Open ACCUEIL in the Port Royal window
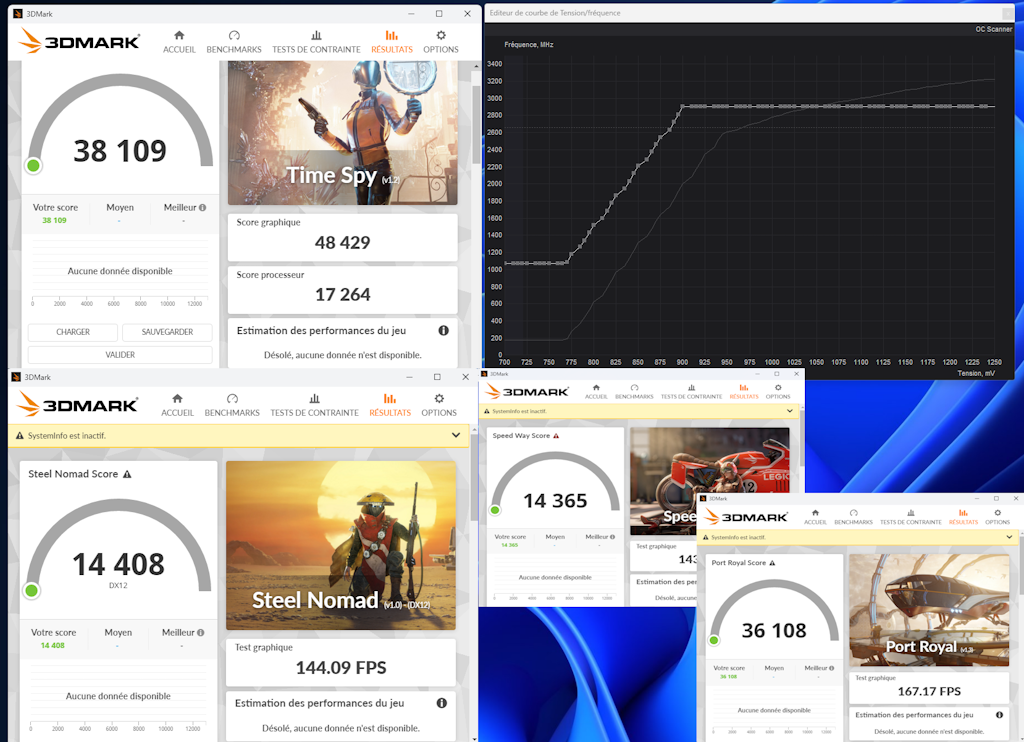The width and height of the screenshot is (1024, 742). tap(815, 517)
